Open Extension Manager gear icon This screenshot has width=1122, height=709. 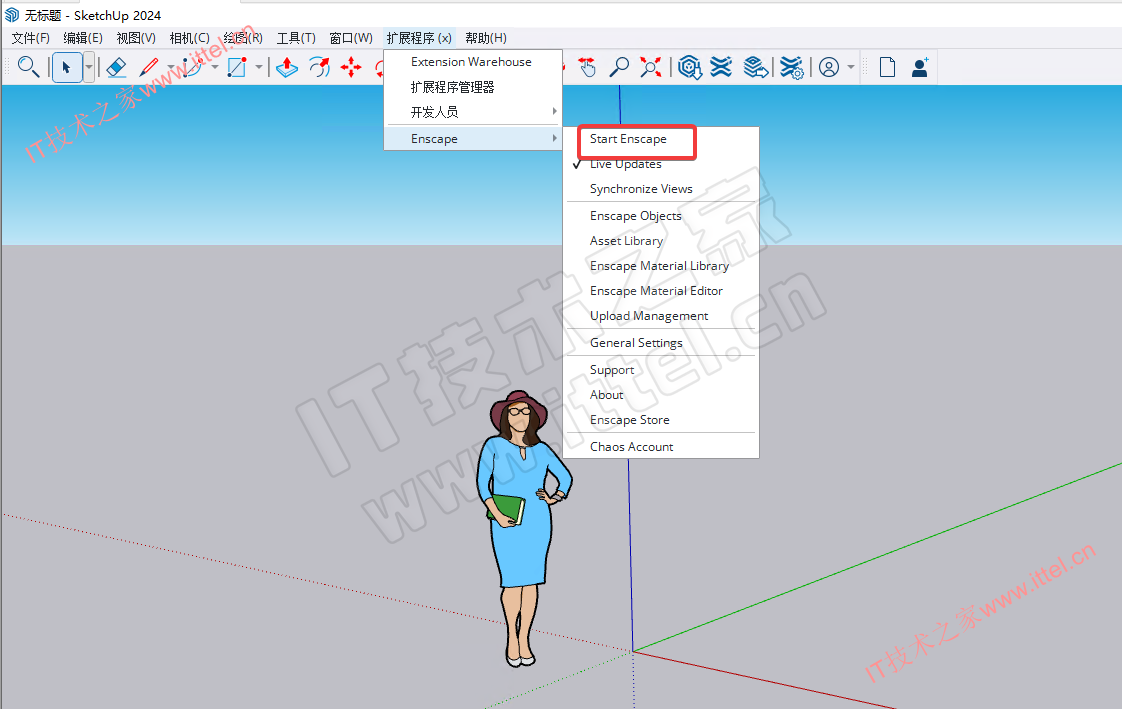(x=791, y=67)
